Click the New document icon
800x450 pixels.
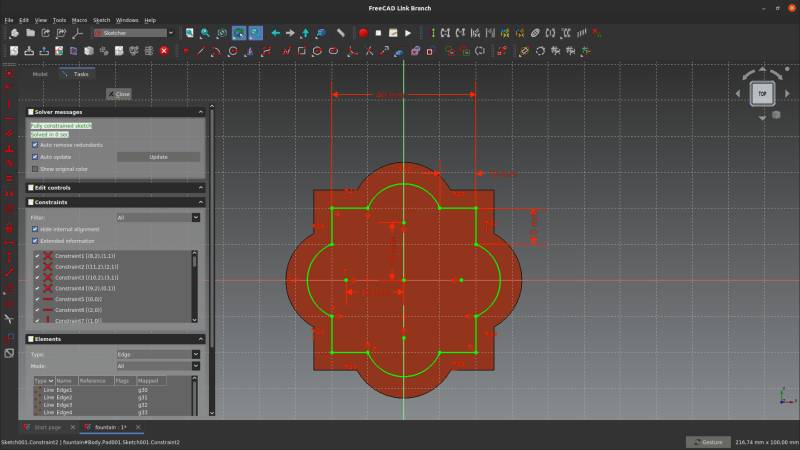14,33
